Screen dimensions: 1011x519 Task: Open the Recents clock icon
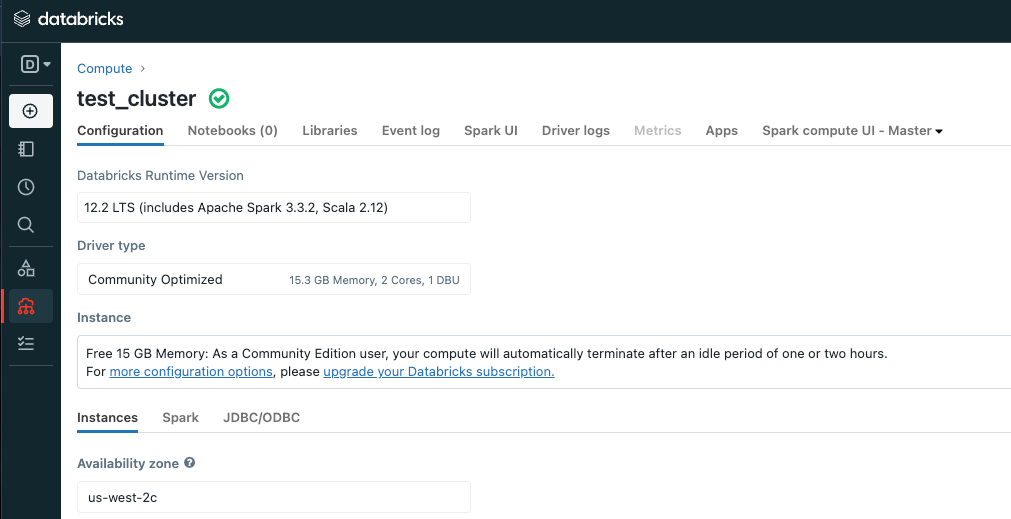[26, 187]
